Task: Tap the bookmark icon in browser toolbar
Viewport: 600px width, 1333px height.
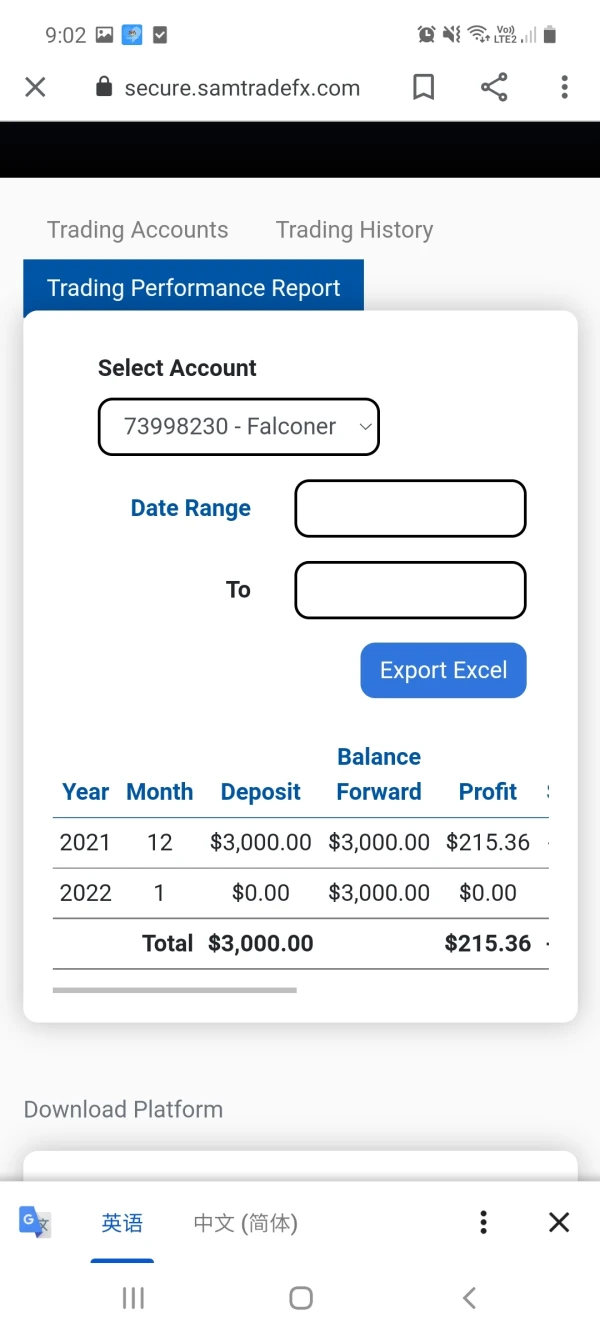Action: point(424,88)
